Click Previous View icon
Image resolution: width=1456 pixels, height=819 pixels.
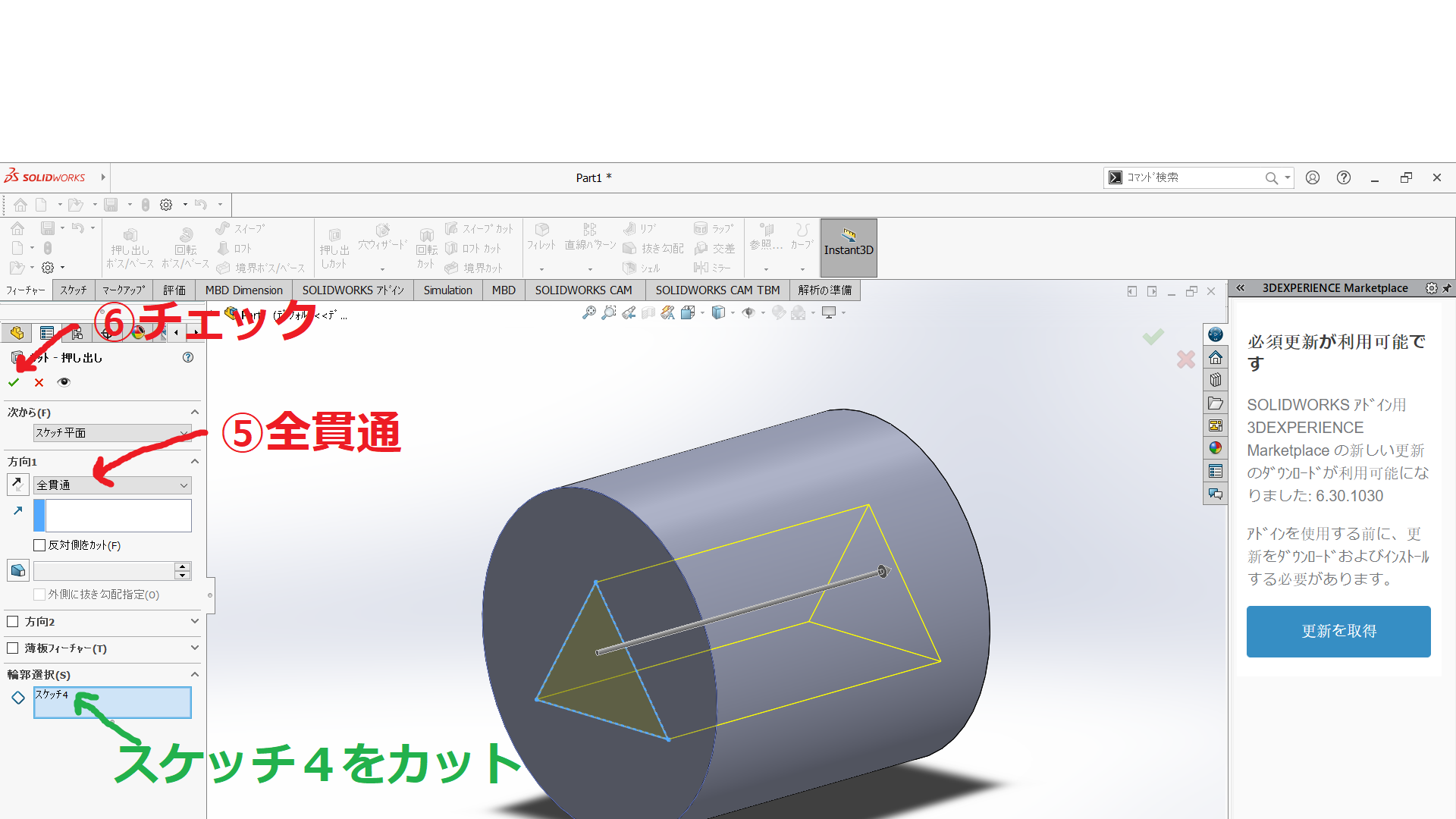(629, 312)
